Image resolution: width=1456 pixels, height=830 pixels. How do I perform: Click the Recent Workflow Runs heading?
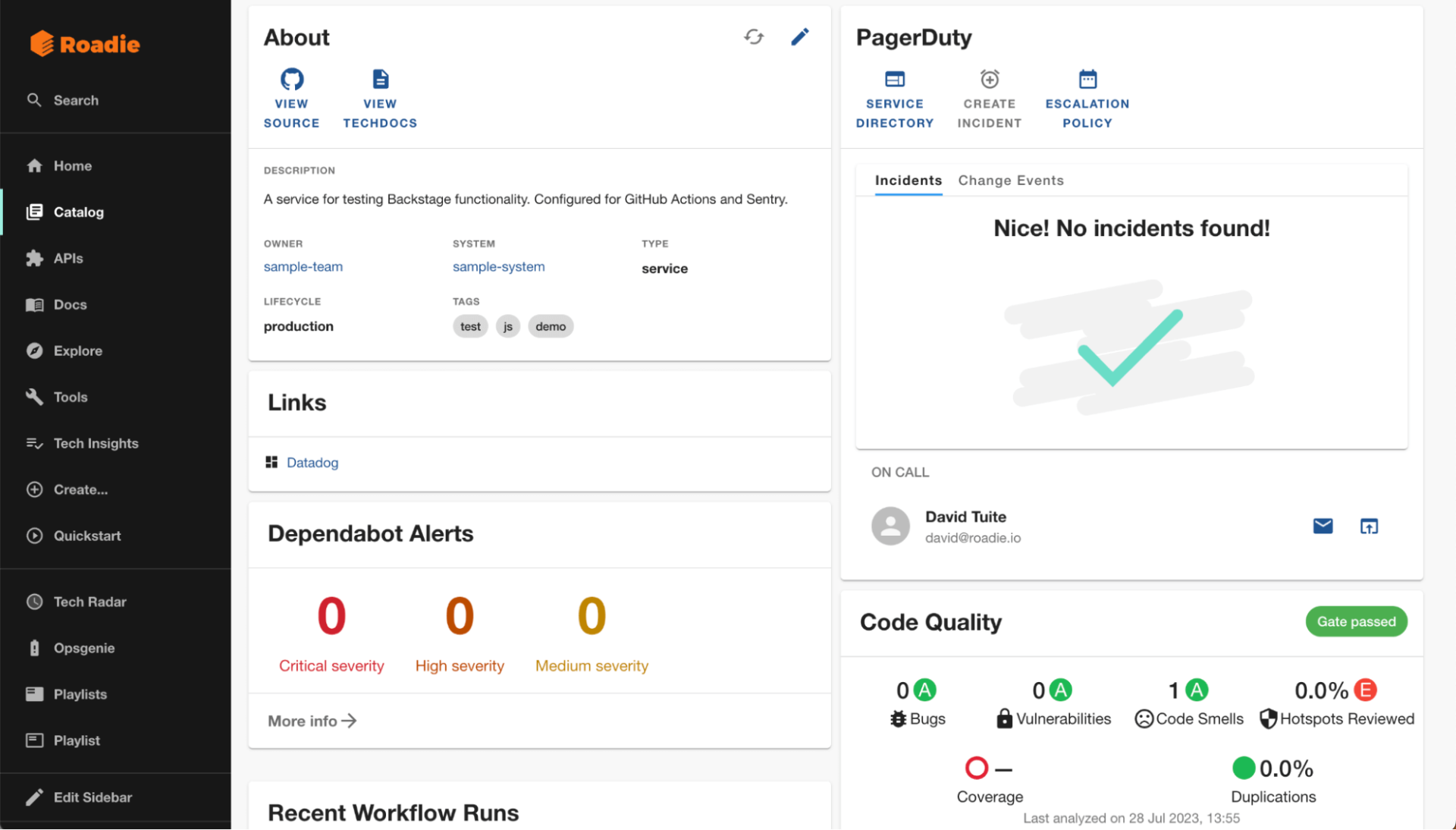pos(394,813)
